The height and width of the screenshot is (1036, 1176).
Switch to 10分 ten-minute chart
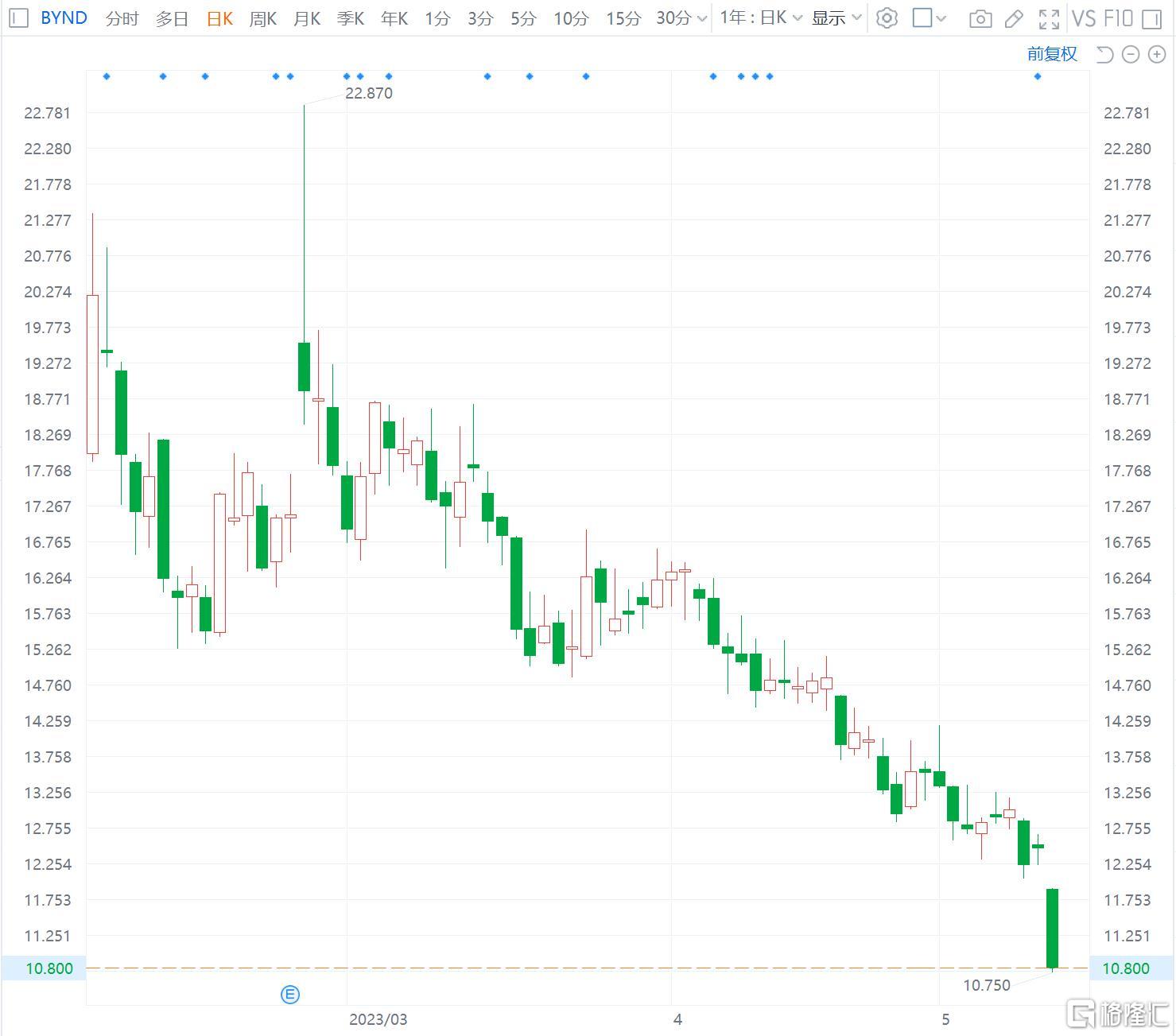point(571,17)
